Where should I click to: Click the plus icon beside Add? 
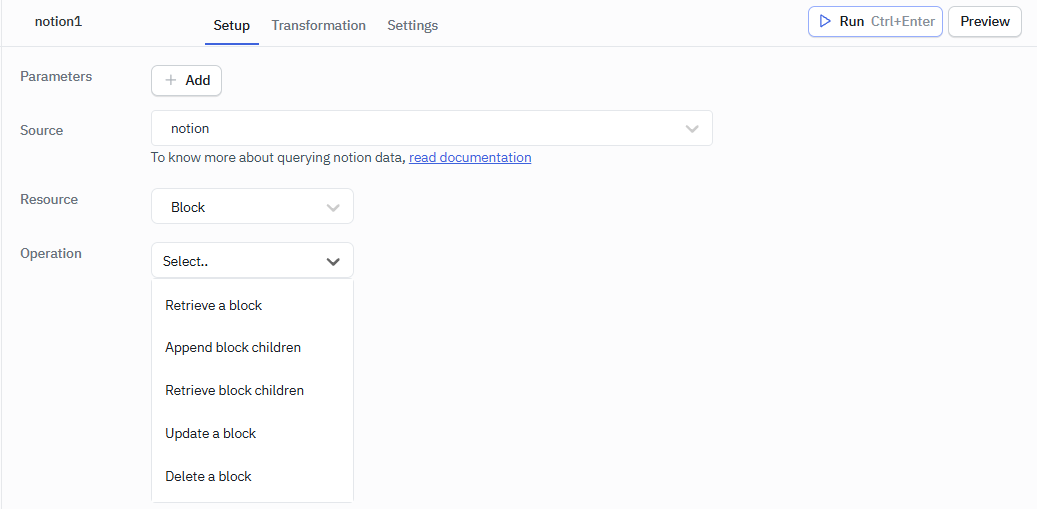(171, 80)
